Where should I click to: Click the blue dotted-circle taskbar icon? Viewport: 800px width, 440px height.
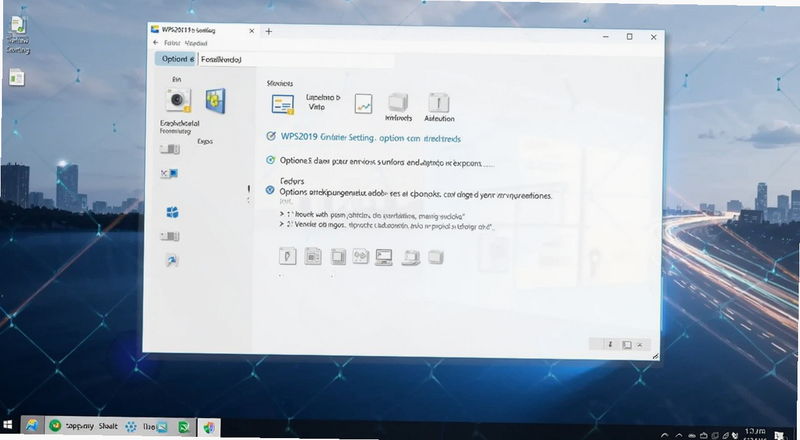click(x=131, y=427)
